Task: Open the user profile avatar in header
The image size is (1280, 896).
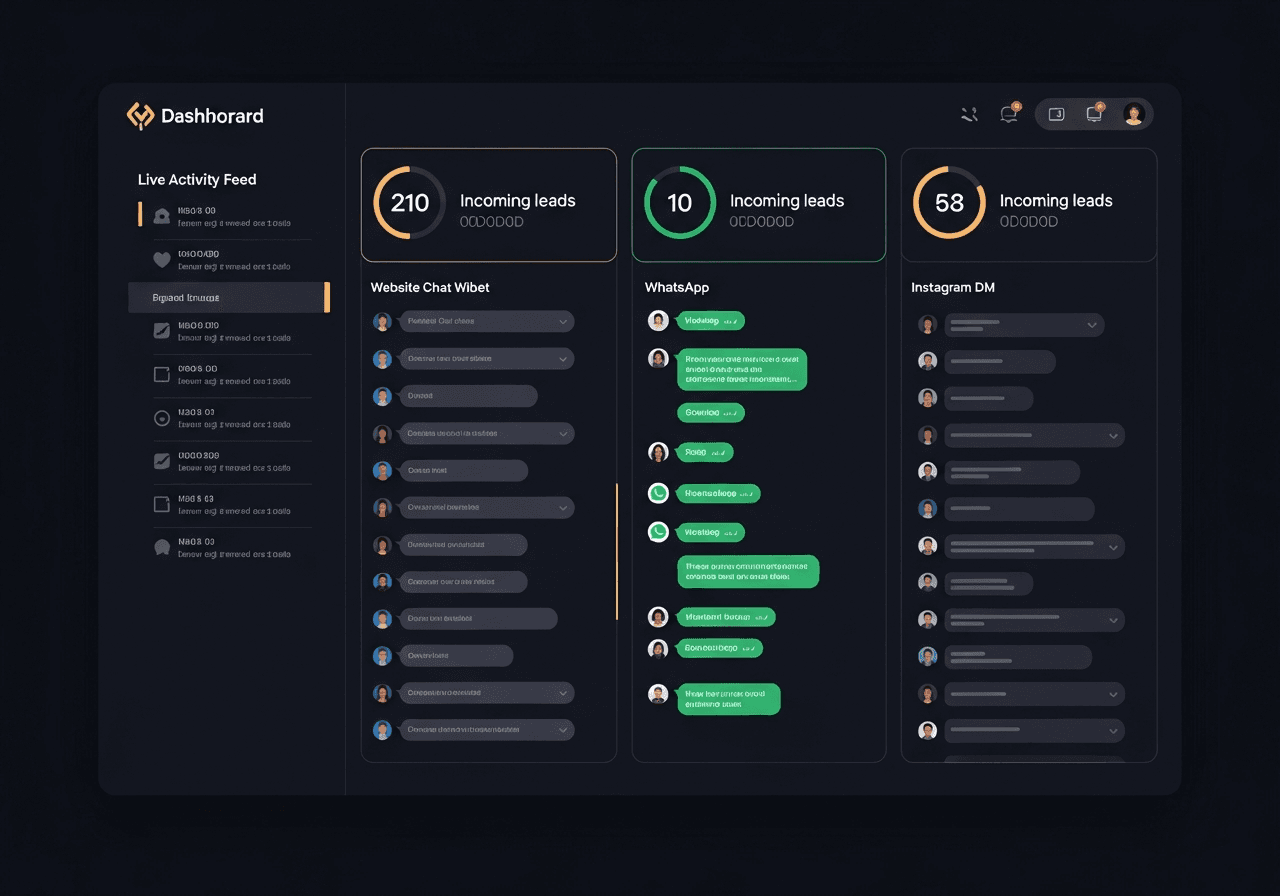Action: [1133, 114]
